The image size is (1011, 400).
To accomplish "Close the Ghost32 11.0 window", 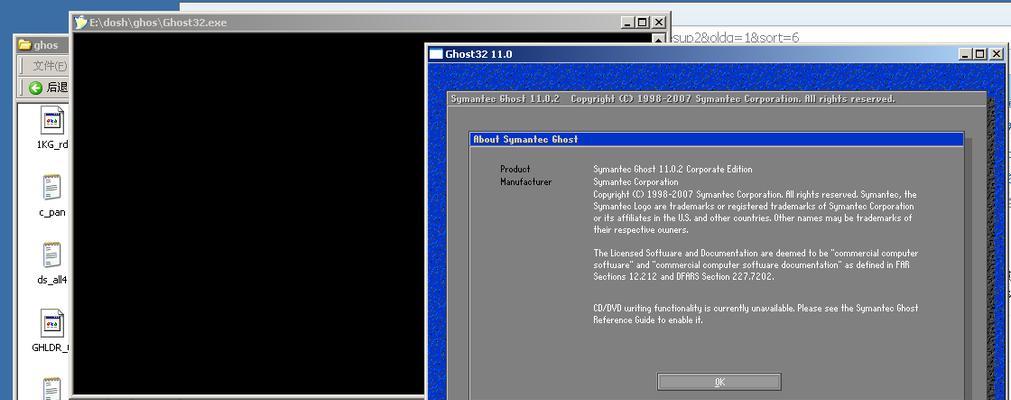I will 996,54.
